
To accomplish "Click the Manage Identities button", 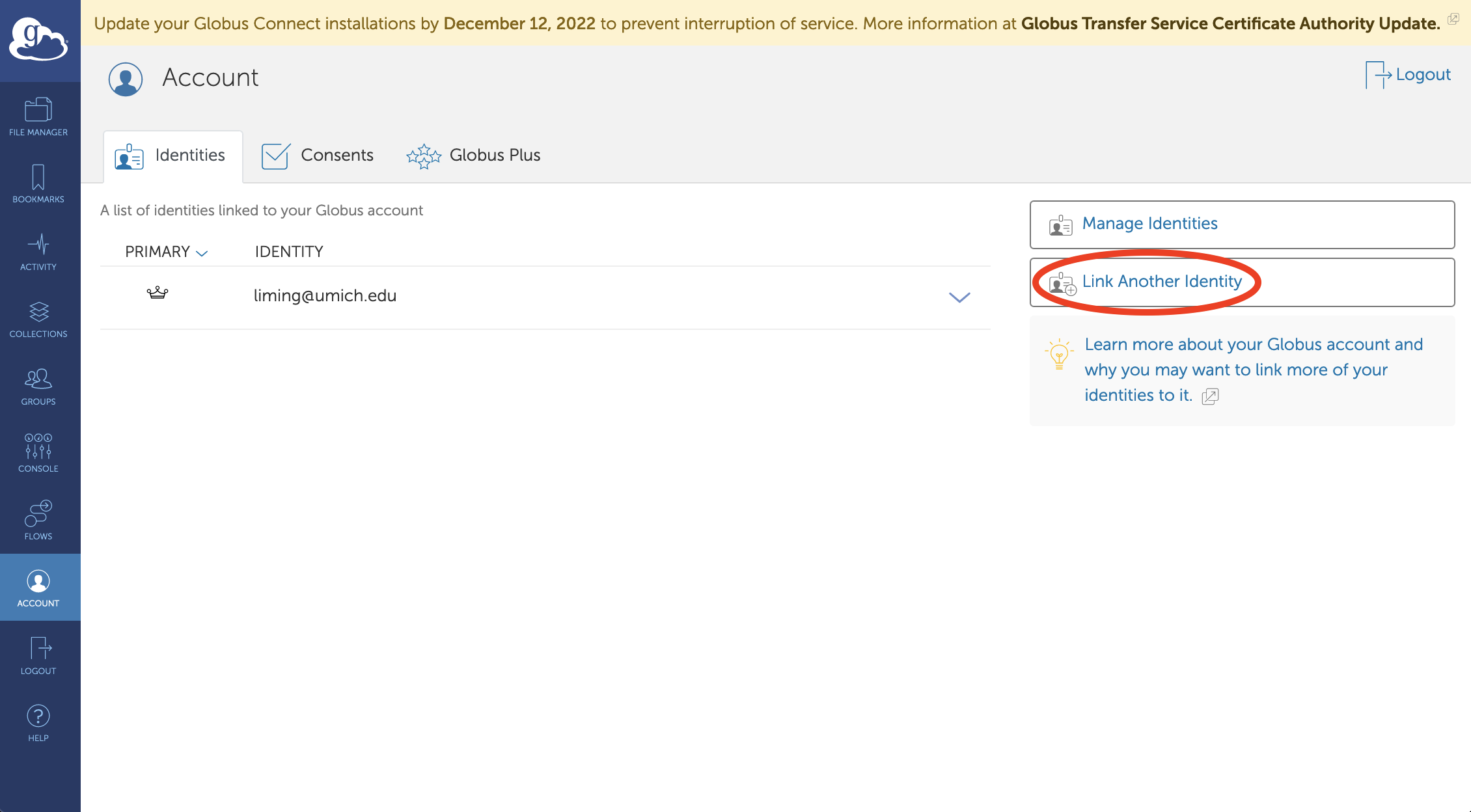I will click(1242, 224).
